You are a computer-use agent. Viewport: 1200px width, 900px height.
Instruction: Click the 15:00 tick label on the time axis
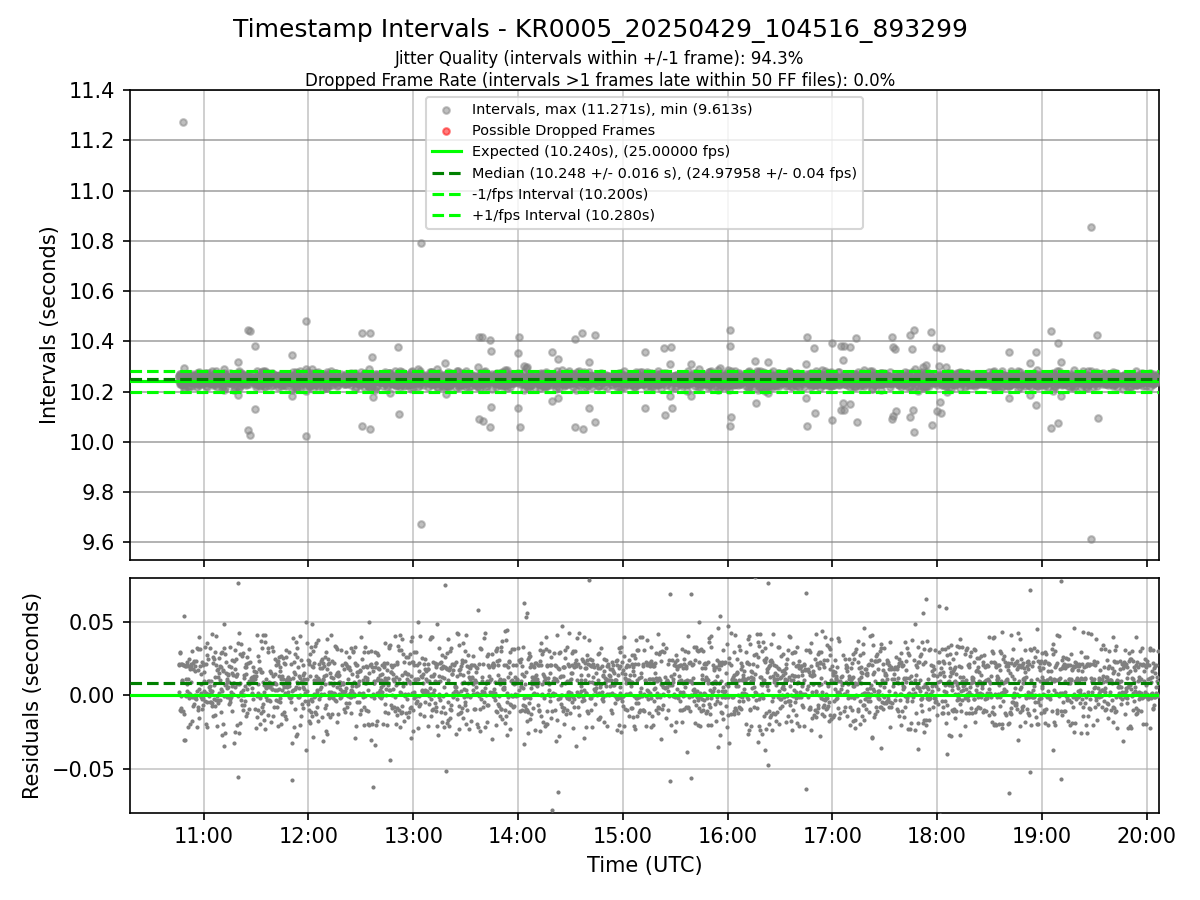(622, 834)
